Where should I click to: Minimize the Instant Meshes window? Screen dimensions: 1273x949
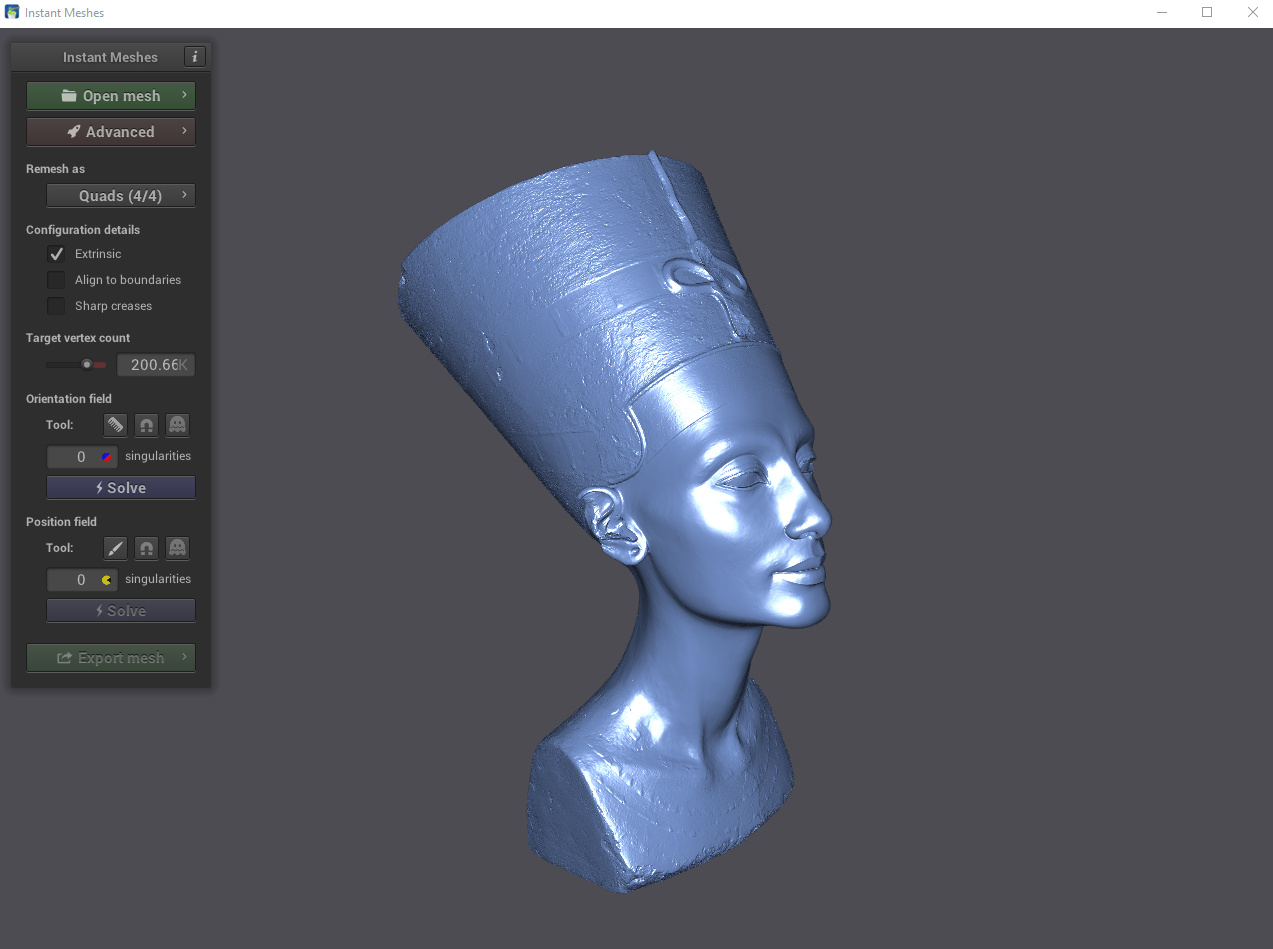[1162, 12]
